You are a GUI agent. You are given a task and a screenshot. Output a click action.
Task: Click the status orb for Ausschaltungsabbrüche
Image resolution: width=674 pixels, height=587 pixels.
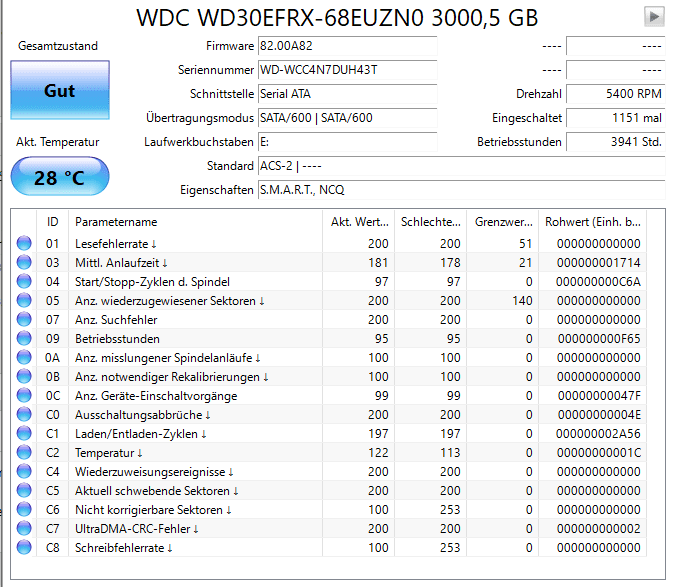coord(24,414)
